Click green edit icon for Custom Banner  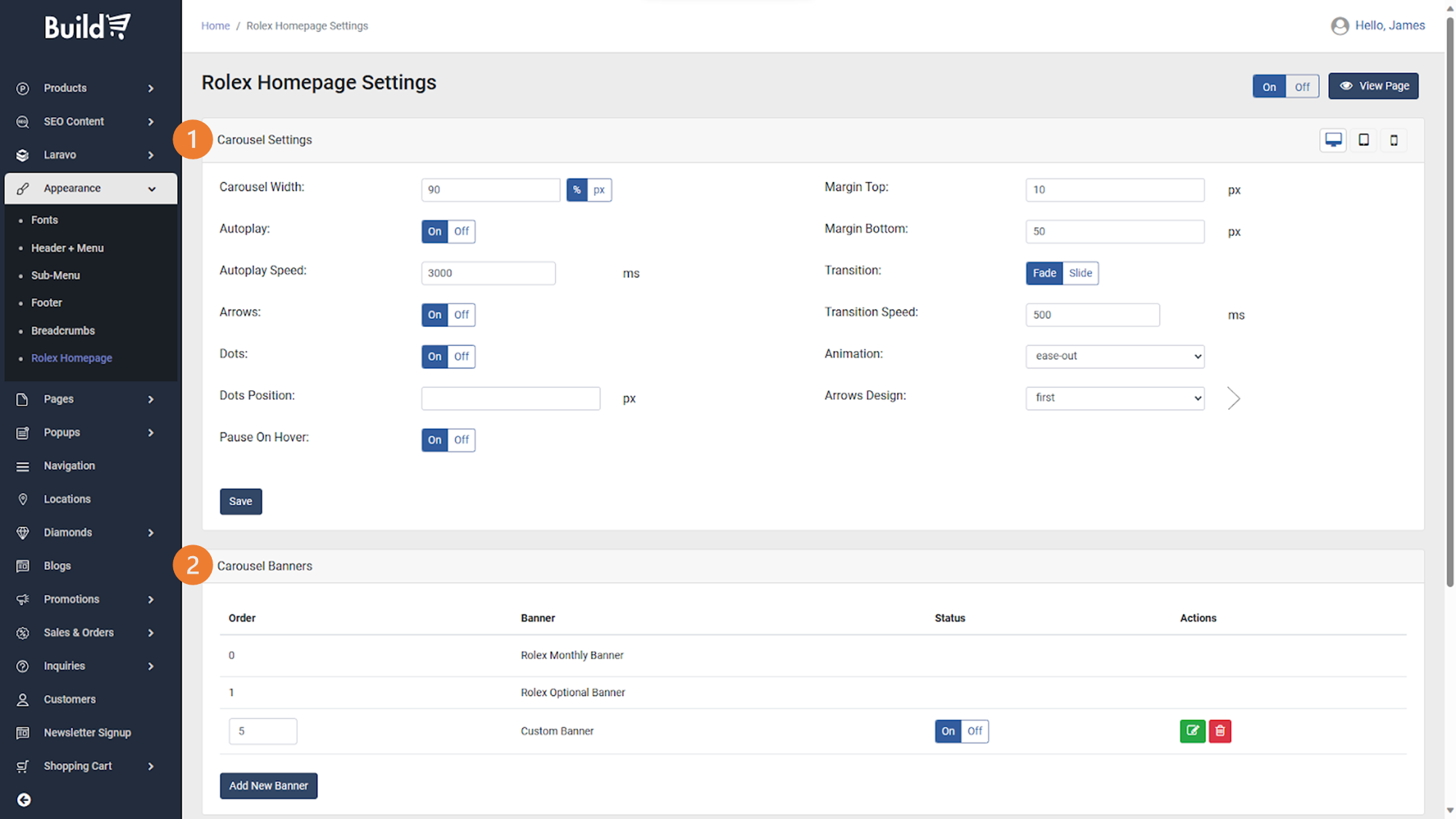click(1192, 731)
